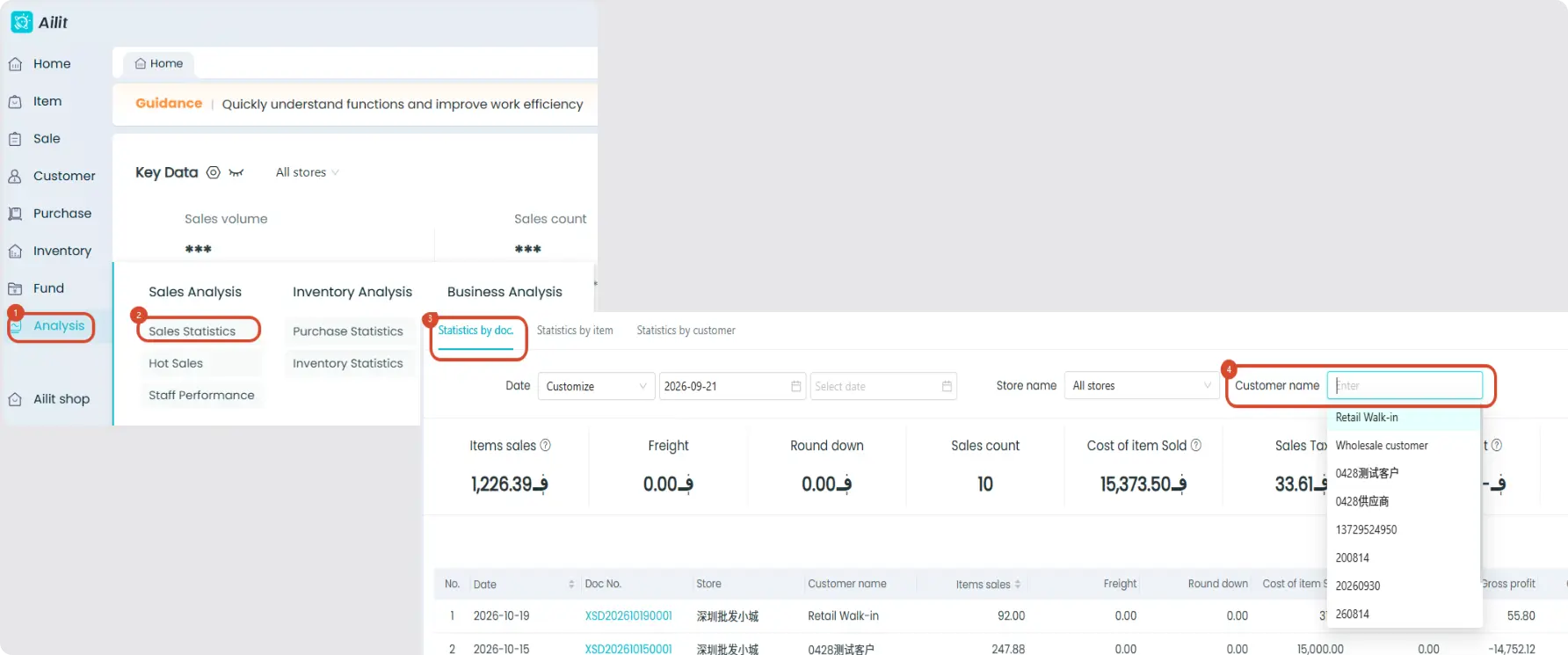Open the Purchase section icon in sidebar
Screen dimensions: 1568x655
[15, 214]
